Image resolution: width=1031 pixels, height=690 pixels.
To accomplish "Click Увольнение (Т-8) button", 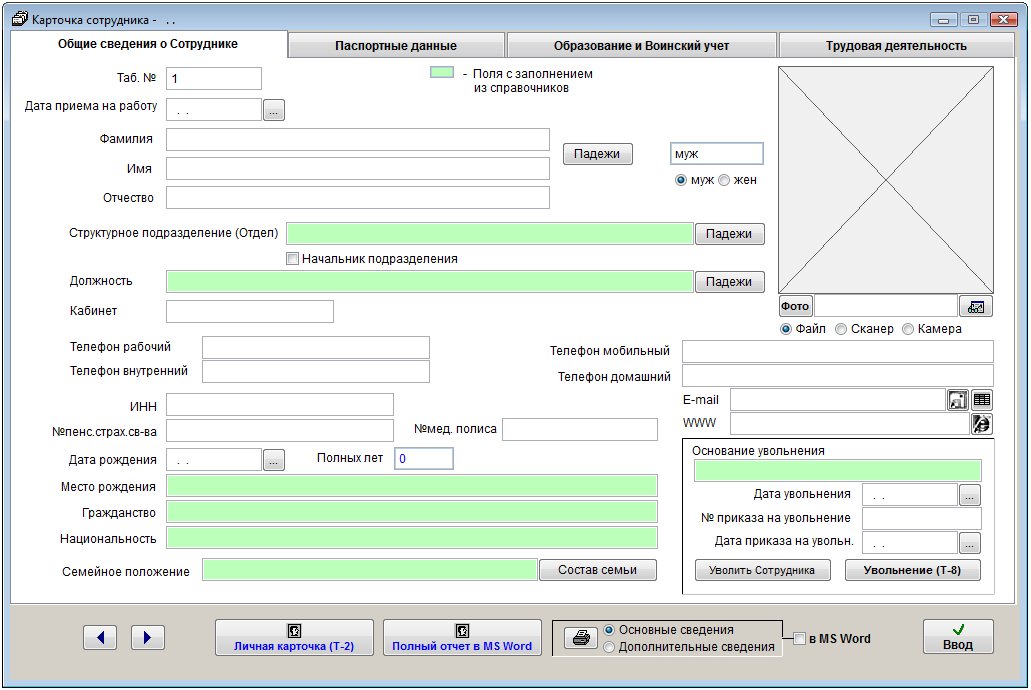I will tap(913, 570).
